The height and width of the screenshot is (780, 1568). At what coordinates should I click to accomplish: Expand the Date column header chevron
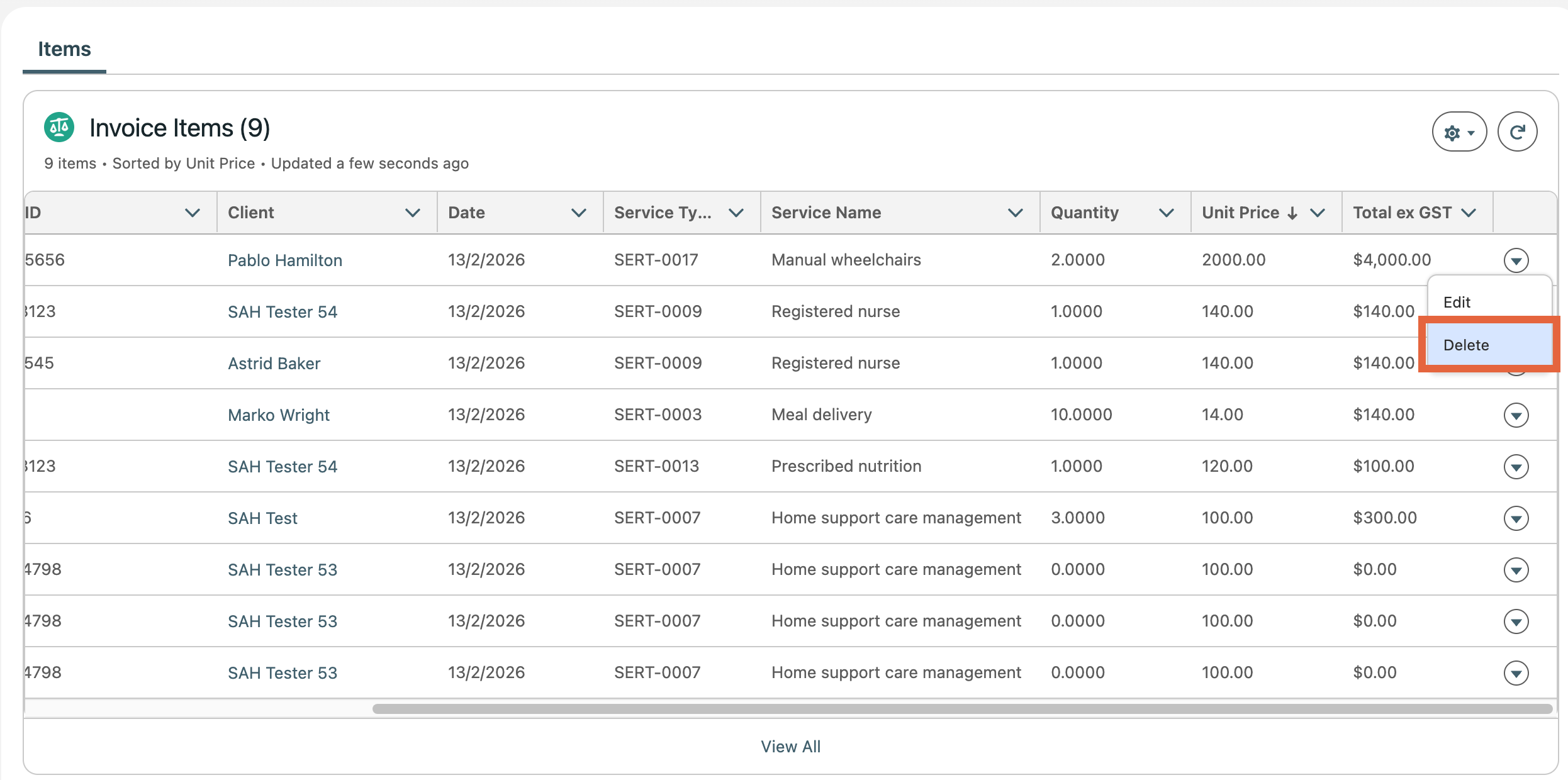(579, 213)
